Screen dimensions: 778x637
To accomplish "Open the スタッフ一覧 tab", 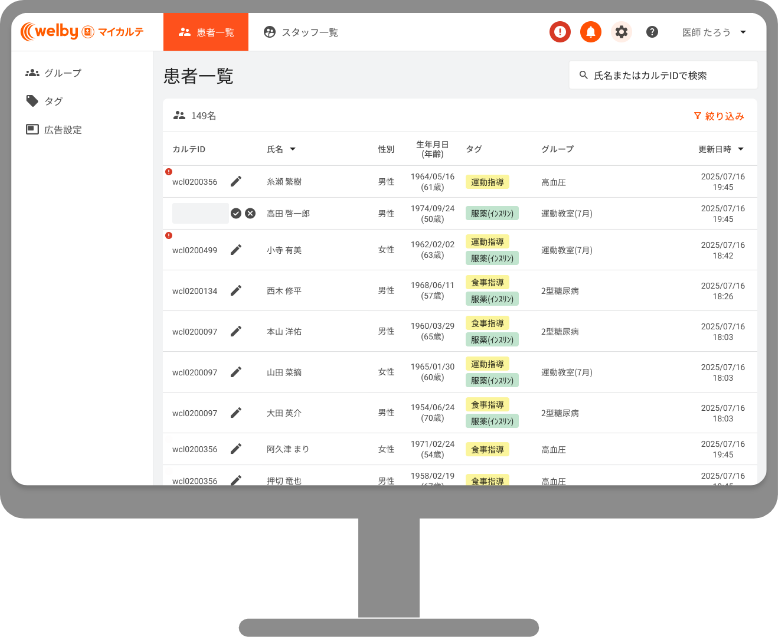I will click(300, 32).
